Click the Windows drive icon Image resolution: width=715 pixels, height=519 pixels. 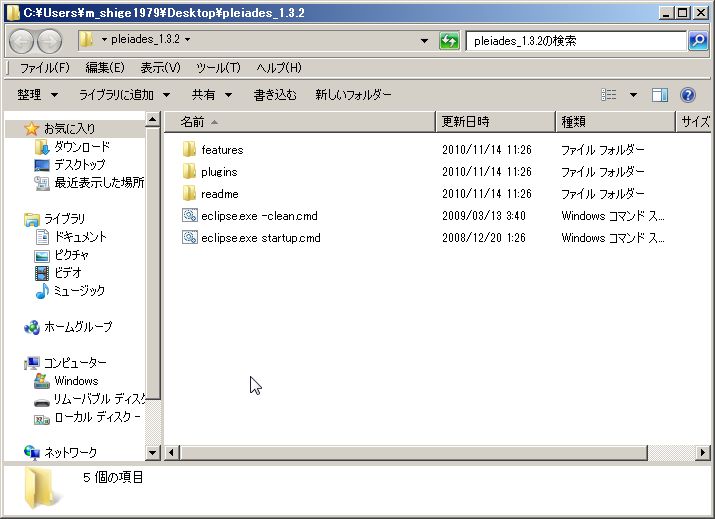[x=41, y=381]
